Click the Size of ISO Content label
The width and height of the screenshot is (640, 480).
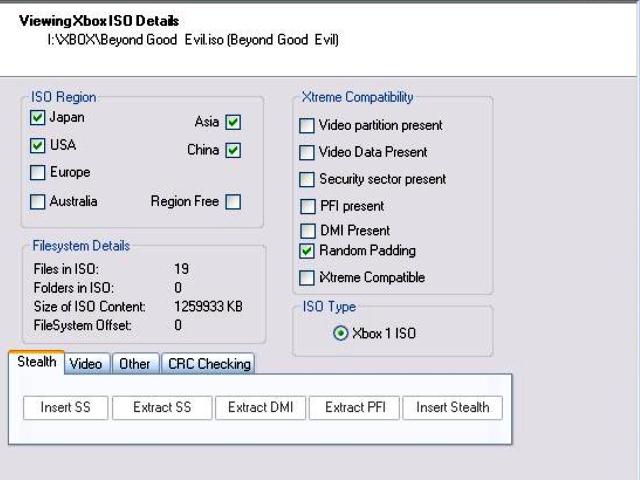(x=89, y=307)
